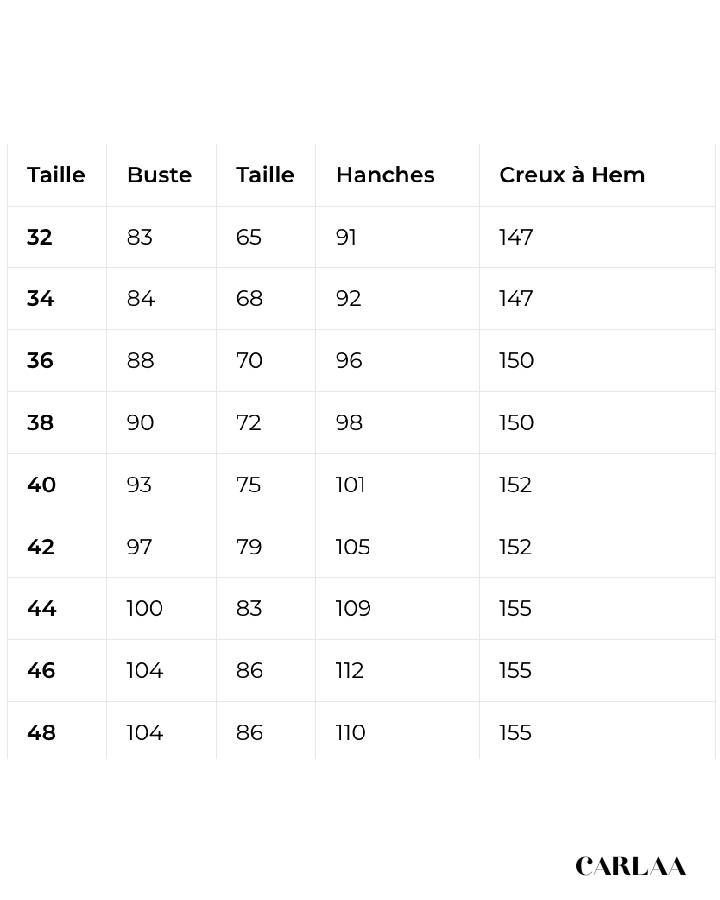Select the Buste column header

[159, 175]
